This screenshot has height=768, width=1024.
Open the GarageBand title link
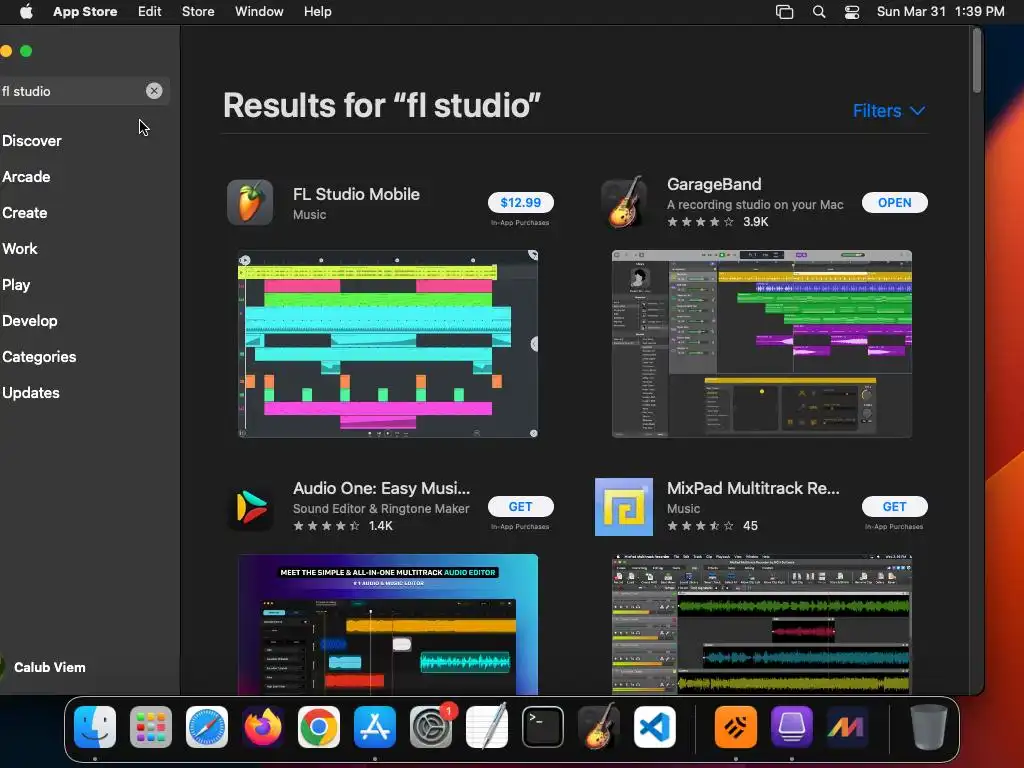714,184
